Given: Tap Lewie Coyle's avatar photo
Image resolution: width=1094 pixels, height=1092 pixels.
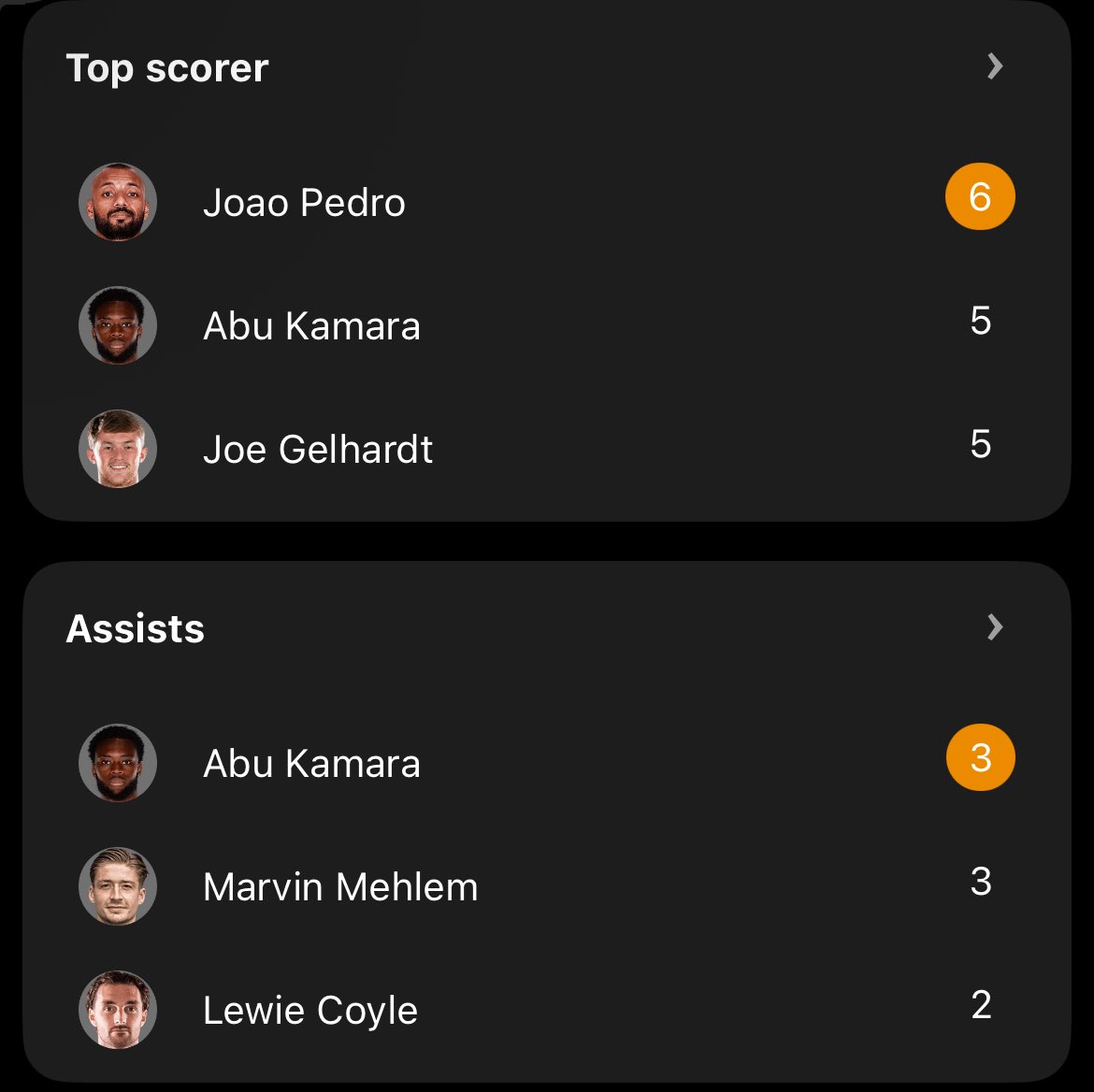Looking at the screenshot, I should click(118, 1010).
